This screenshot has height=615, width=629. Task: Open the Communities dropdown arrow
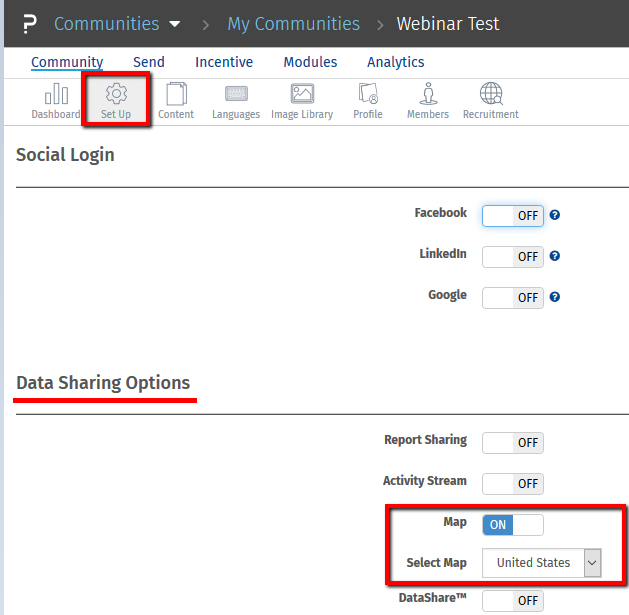pos(175,24)
